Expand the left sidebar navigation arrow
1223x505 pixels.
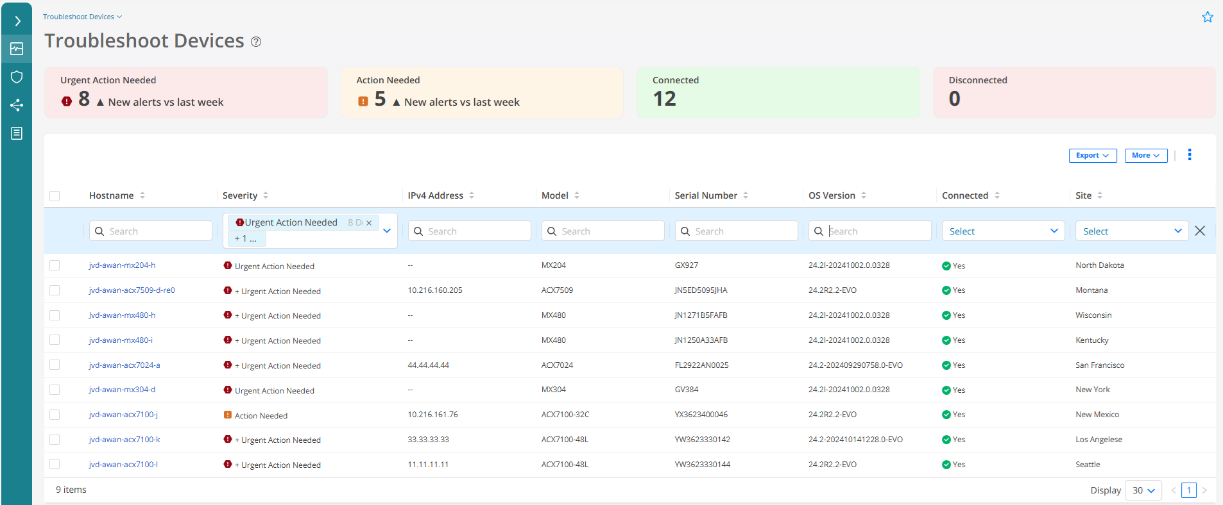point(17,20)
